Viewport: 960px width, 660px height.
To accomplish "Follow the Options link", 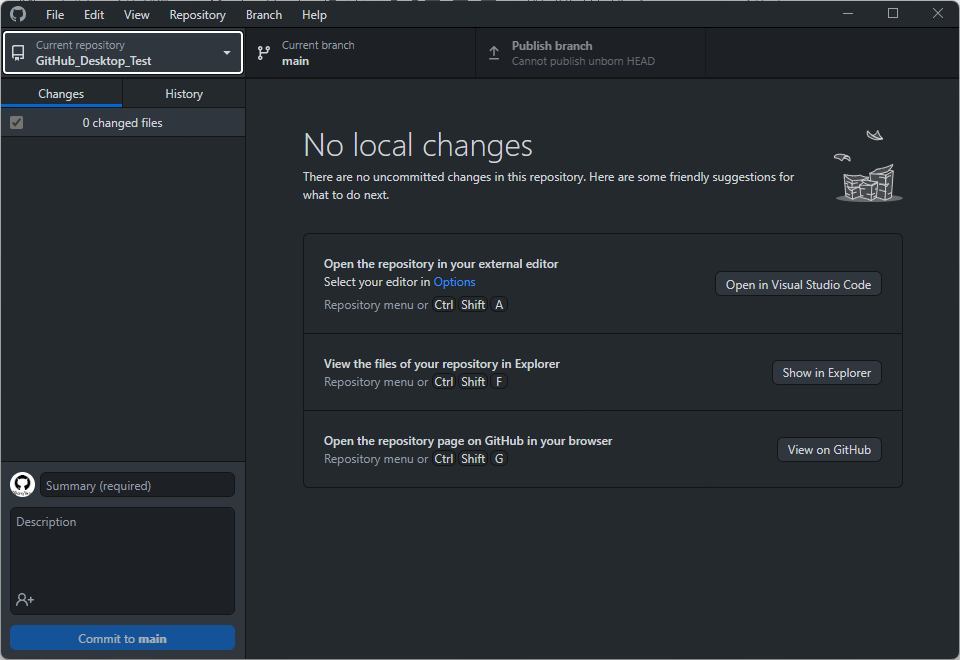I will [454, 282].
